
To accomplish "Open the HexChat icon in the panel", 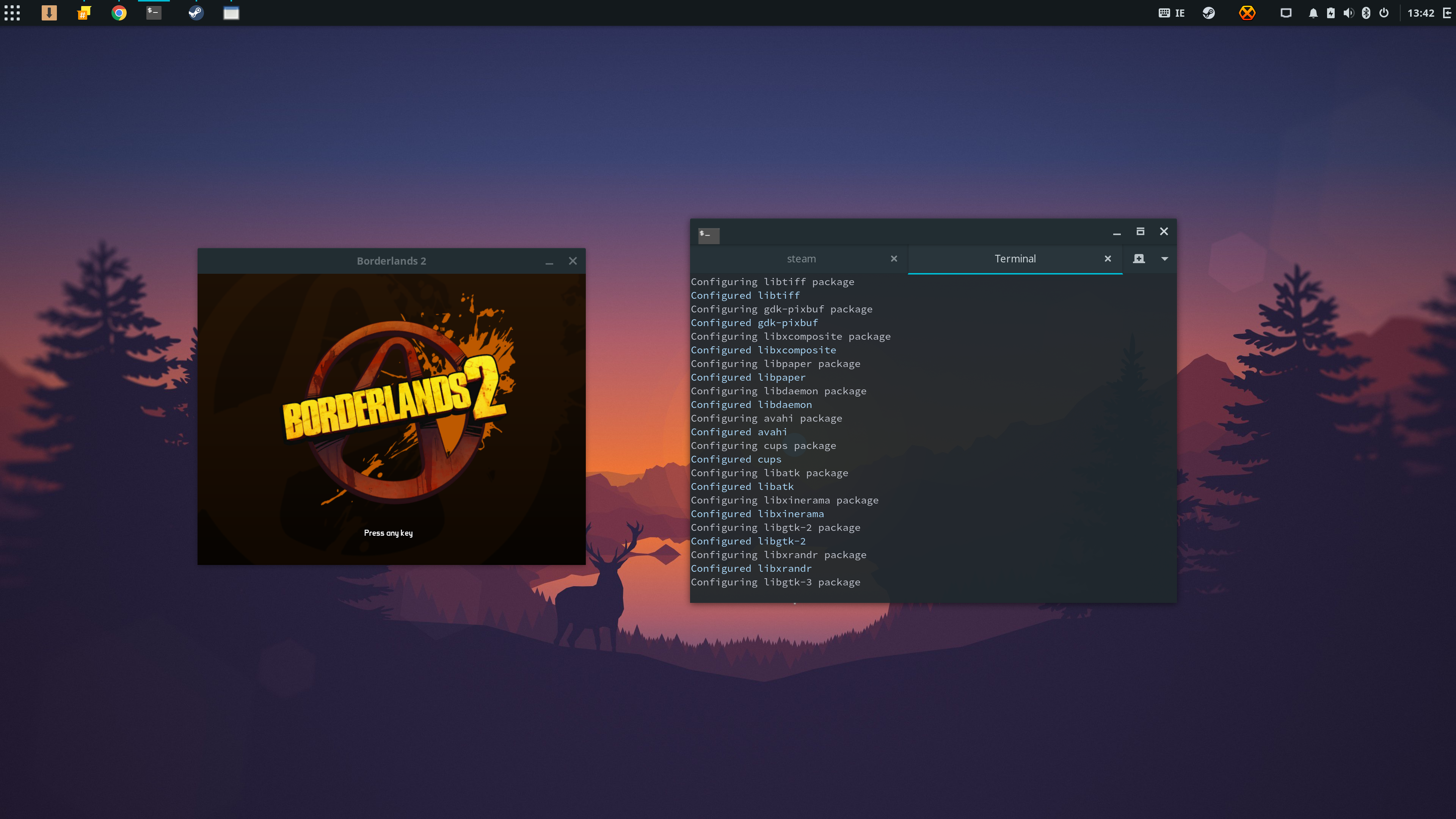I will (x=84, y=13).
